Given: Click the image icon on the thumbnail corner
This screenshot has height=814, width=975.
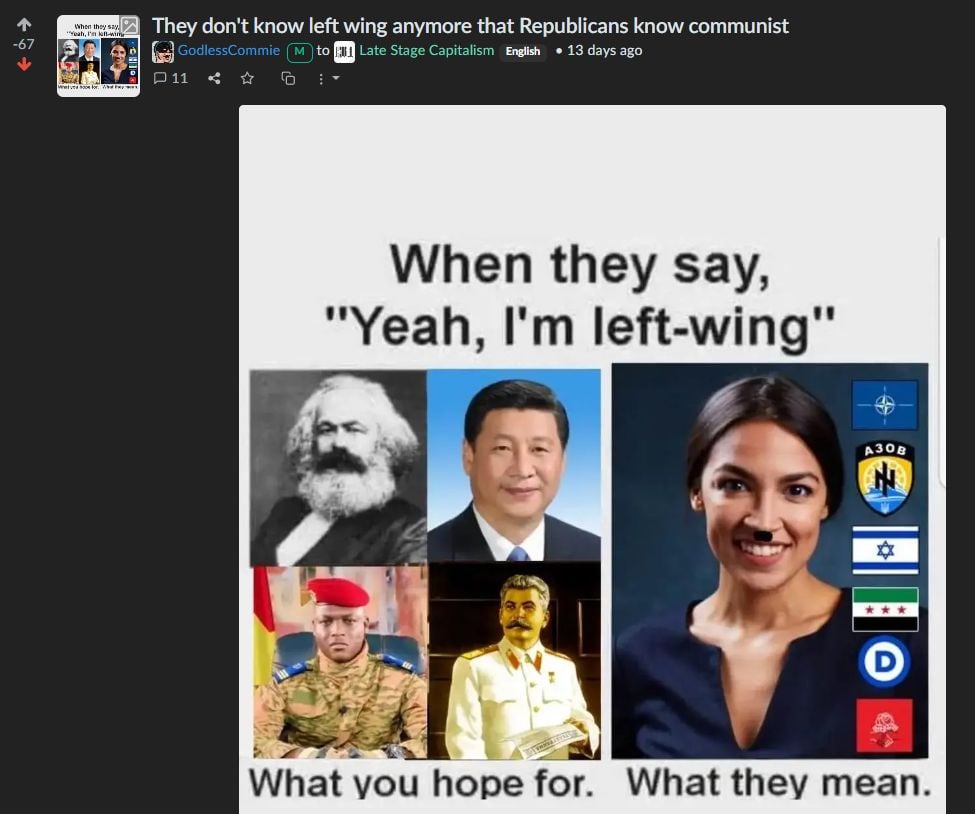Looking at the screenshot, I should pyautogui.click(x=129, y=25).
